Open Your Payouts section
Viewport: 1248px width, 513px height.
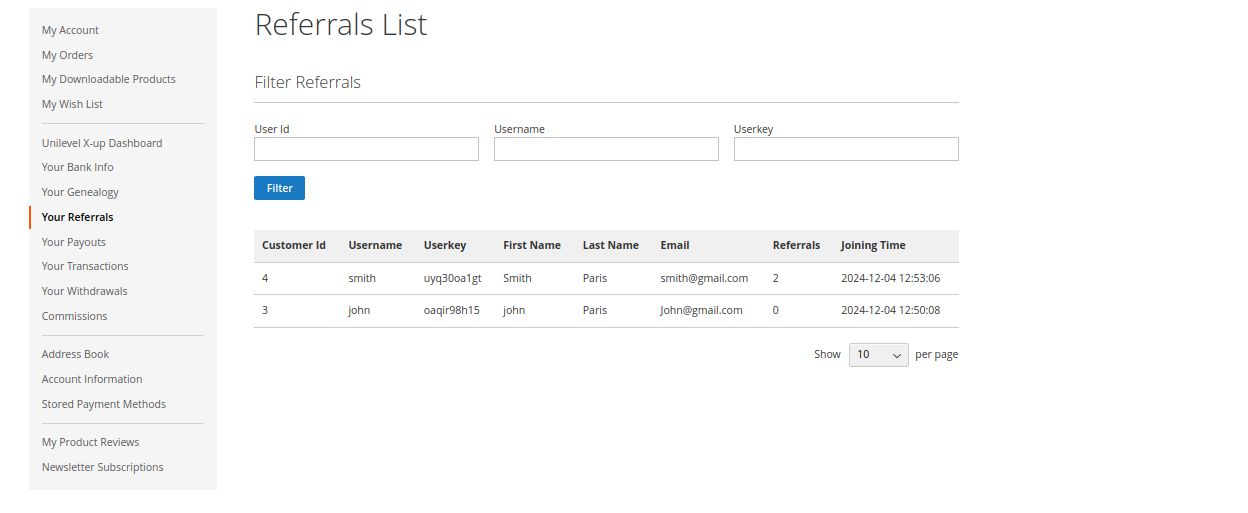[73, 242]
